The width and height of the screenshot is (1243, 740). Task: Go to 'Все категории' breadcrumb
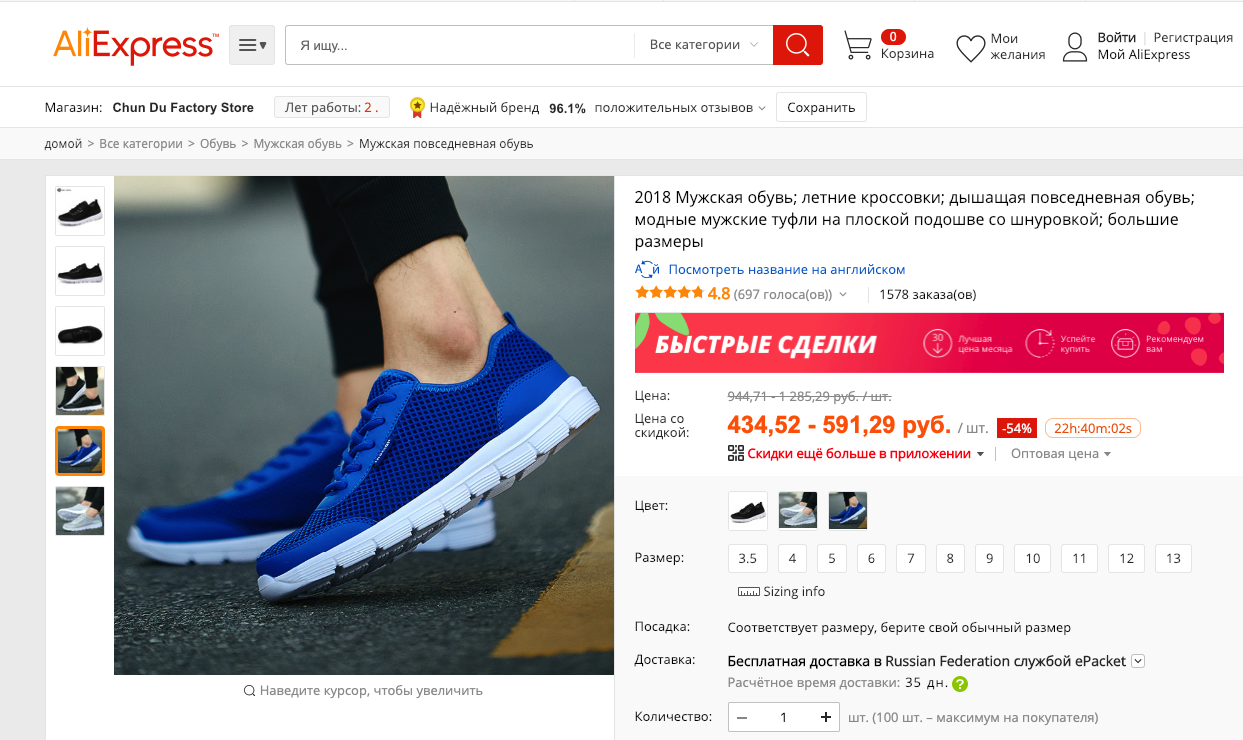click(141, 143)
